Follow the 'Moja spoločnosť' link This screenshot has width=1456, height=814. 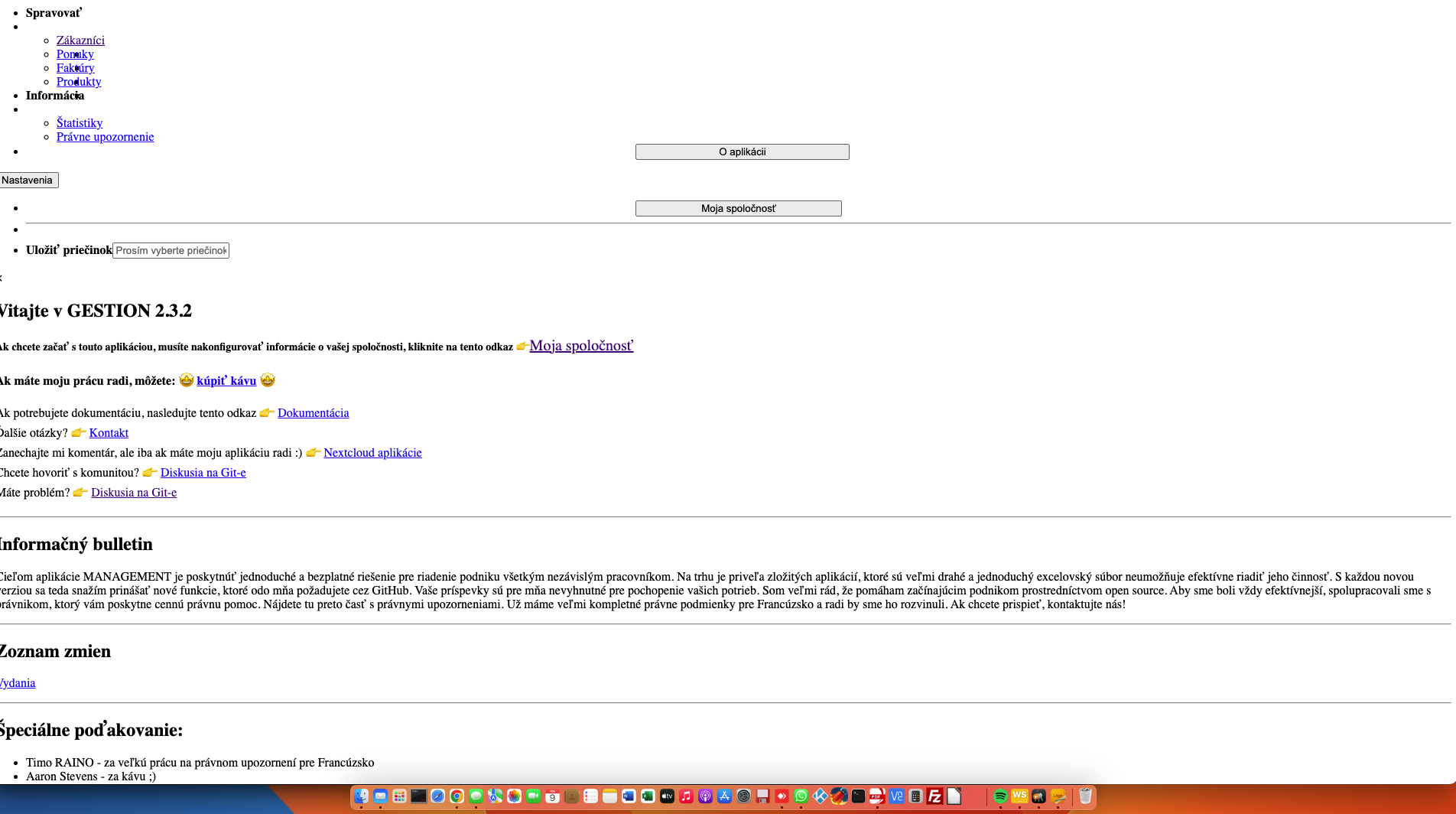point(581,346)
